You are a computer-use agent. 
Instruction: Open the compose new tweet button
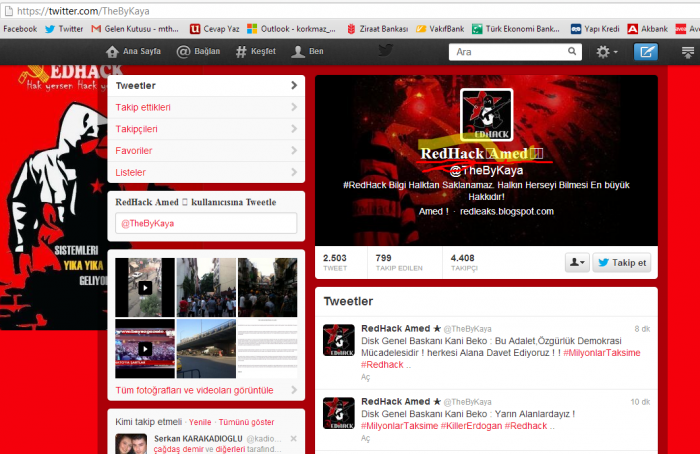(647, 51)
